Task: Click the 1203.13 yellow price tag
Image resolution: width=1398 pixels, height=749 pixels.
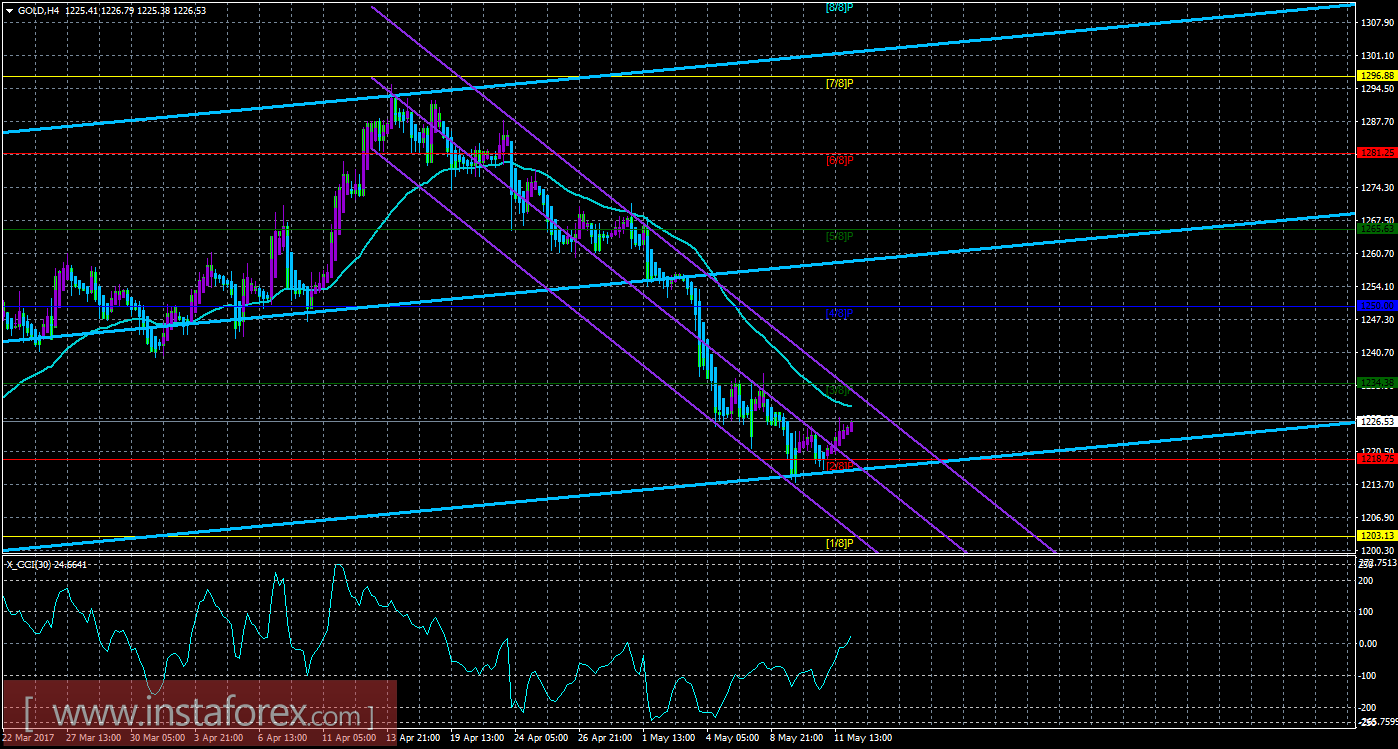Action: pos(1376,536)
